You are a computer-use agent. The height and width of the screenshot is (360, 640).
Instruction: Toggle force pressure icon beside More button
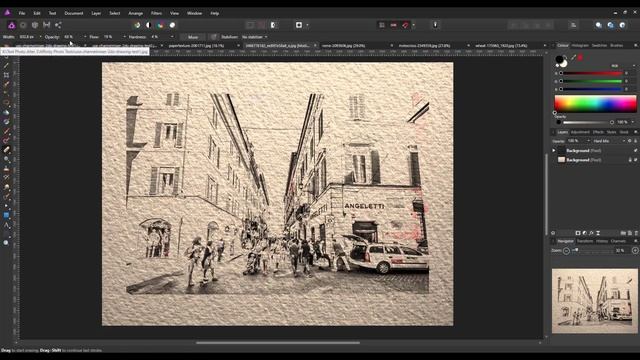point(213,37)
